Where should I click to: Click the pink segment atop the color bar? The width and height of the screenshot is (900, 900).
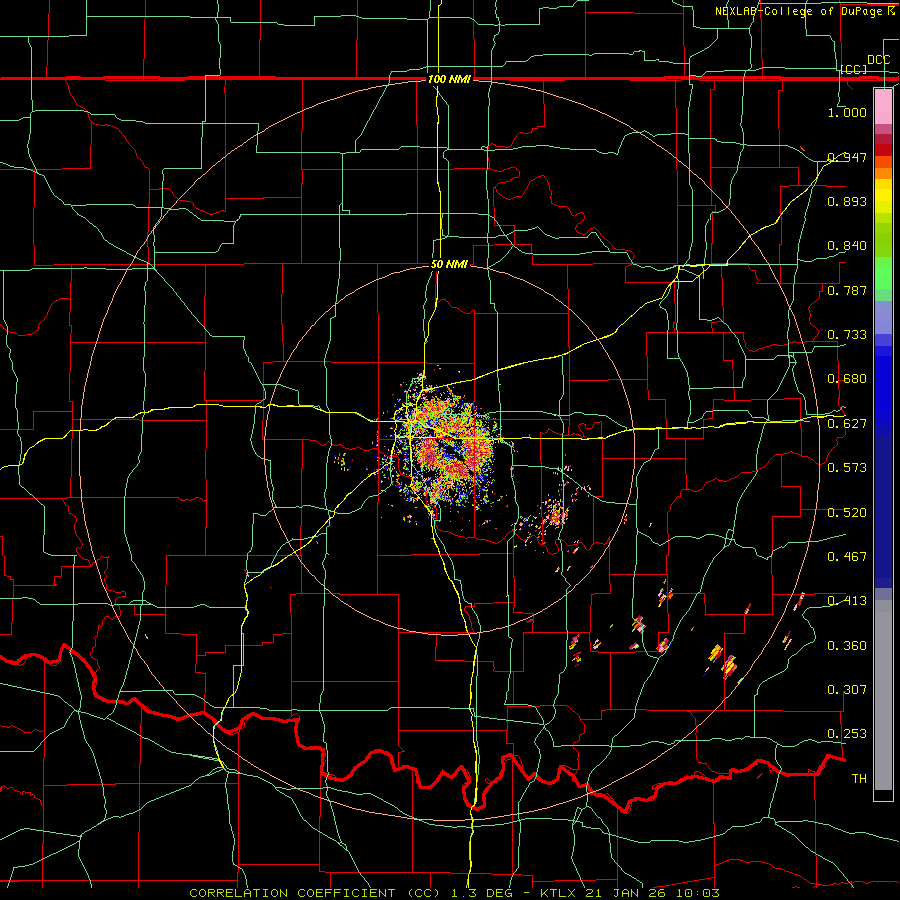tap(883, 107)
